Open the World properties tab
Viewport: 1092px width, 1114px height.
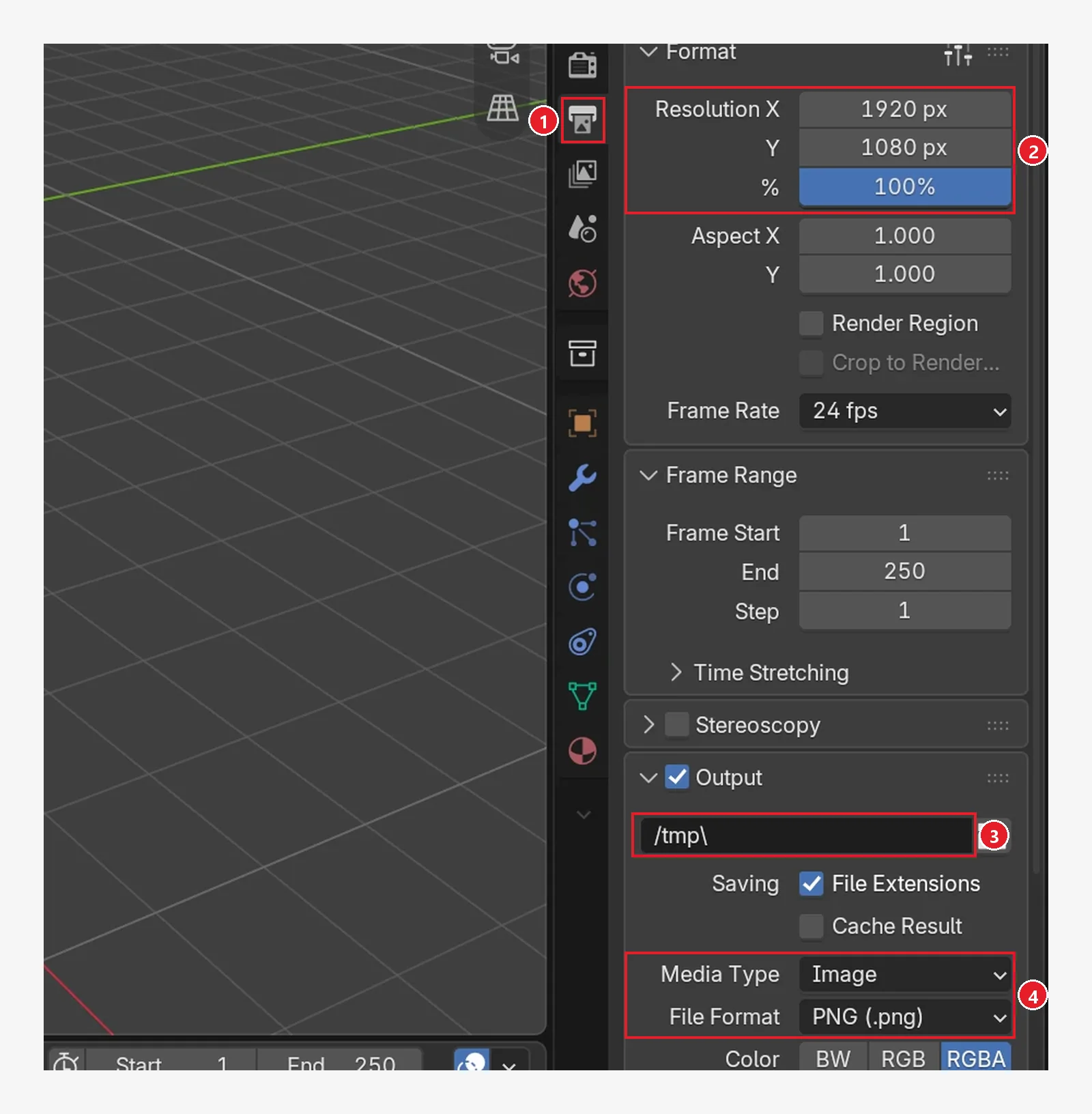pyautogui.click(x=582, y=283)
